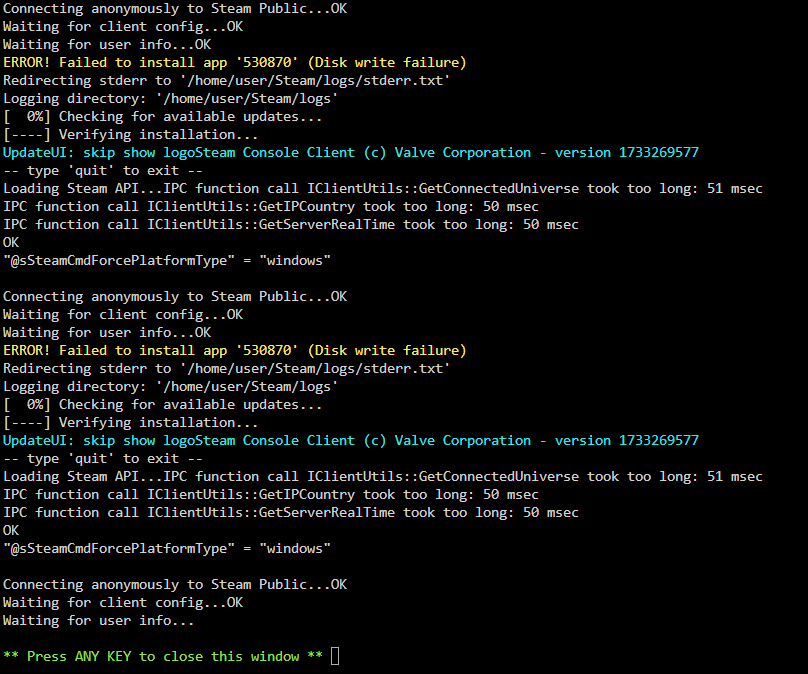This screenshot has width=808, height=674.
Task: Click the topmost "Connecting anonymously to Steam Public...OK" line
Action: point(175,8)
